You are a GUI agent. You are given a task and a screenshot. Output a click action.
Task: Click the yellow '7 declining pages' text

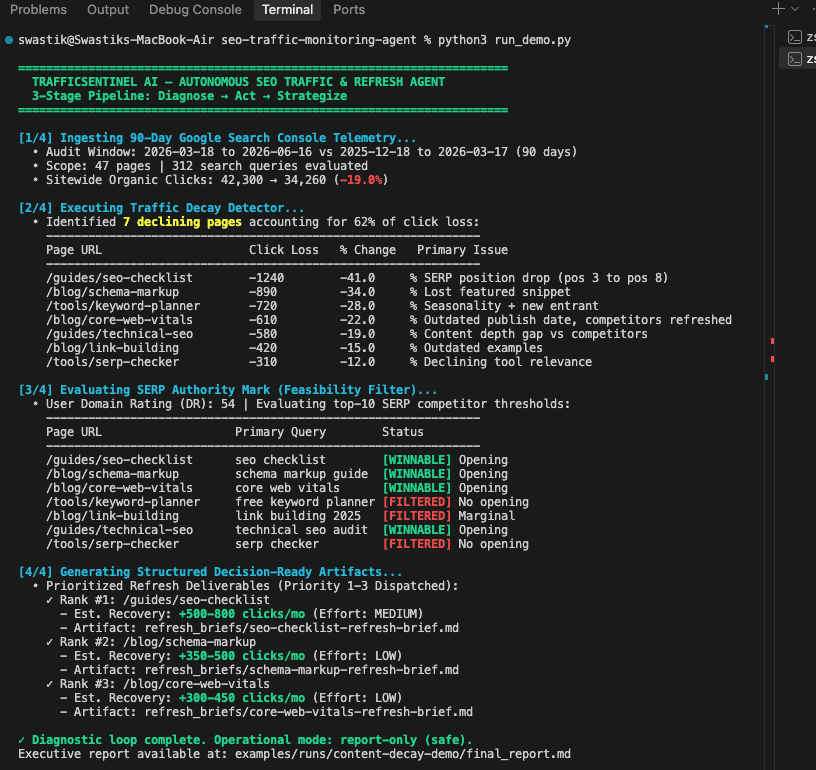pos(182,222)
